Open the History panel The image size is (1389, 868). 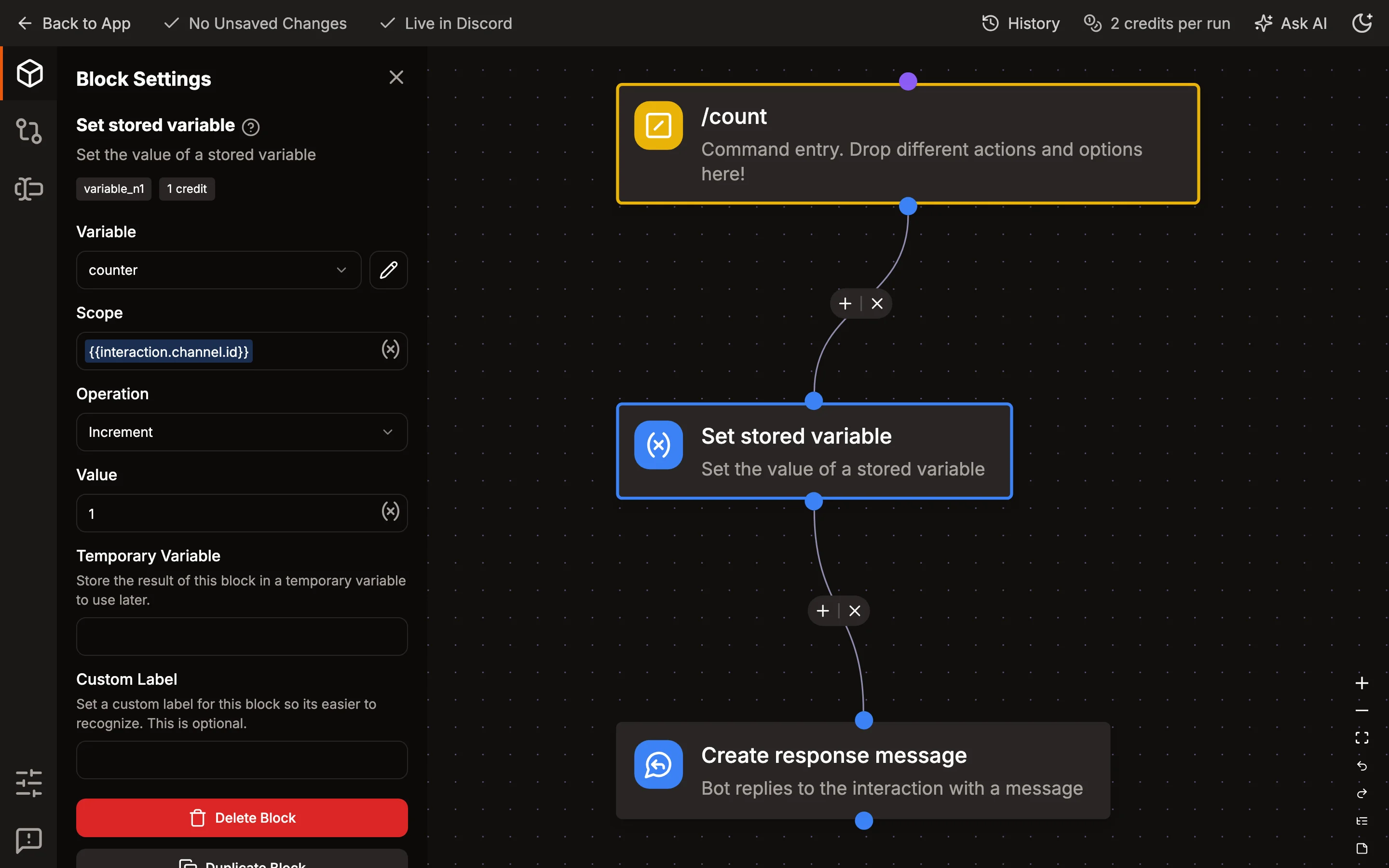click(1021, 23)
